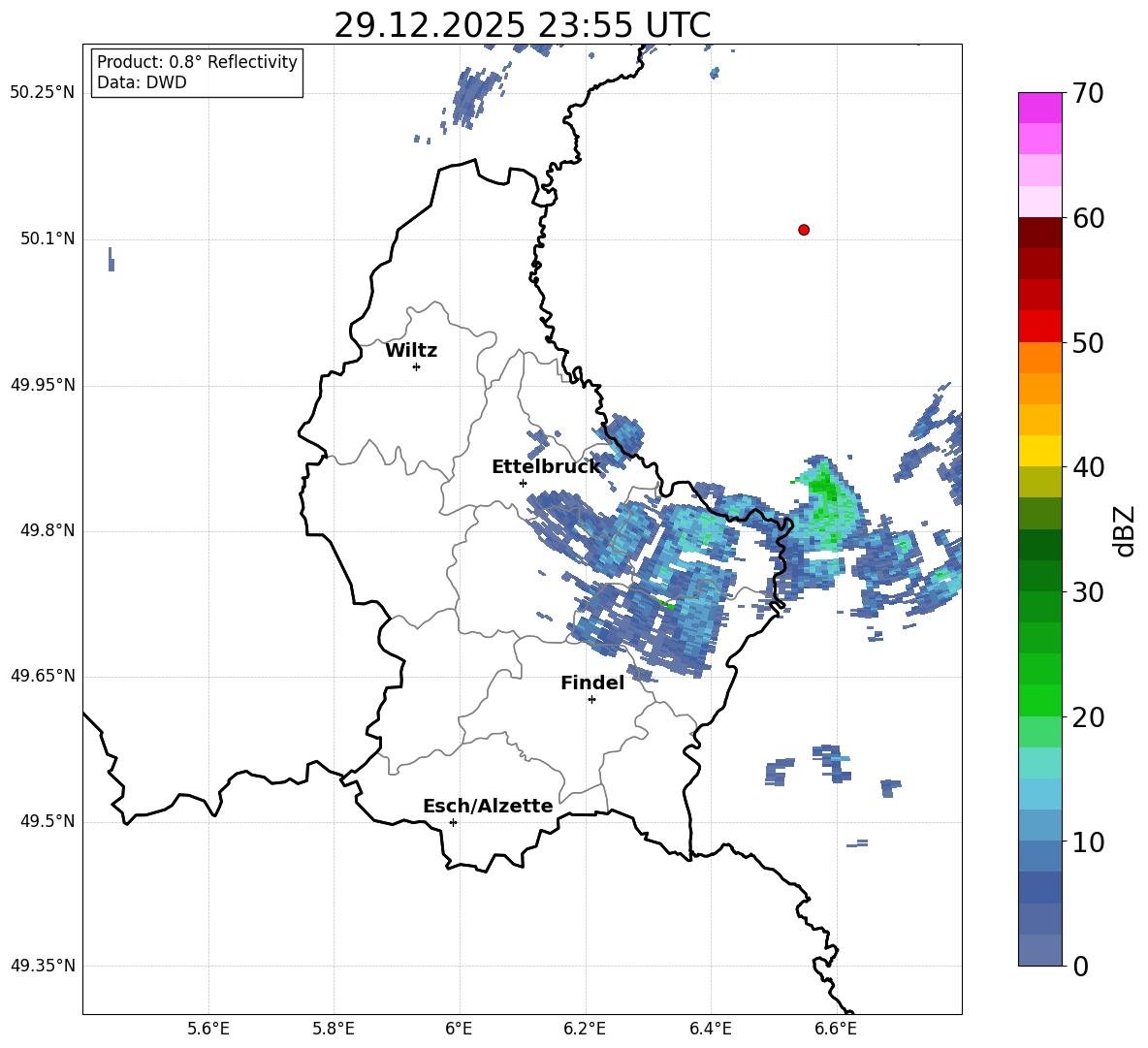1148x1048 pixels.
Task: Click the 6.2°E longitude label
Action: point(585,1029)
